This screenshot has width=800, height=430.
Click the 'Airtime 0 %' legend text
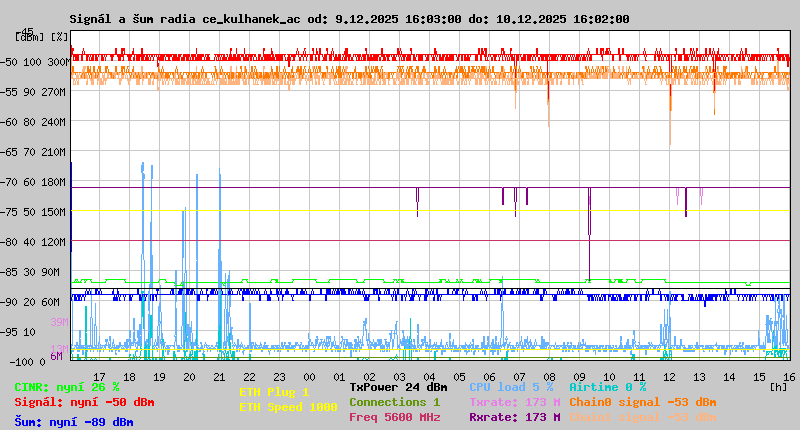608,387
